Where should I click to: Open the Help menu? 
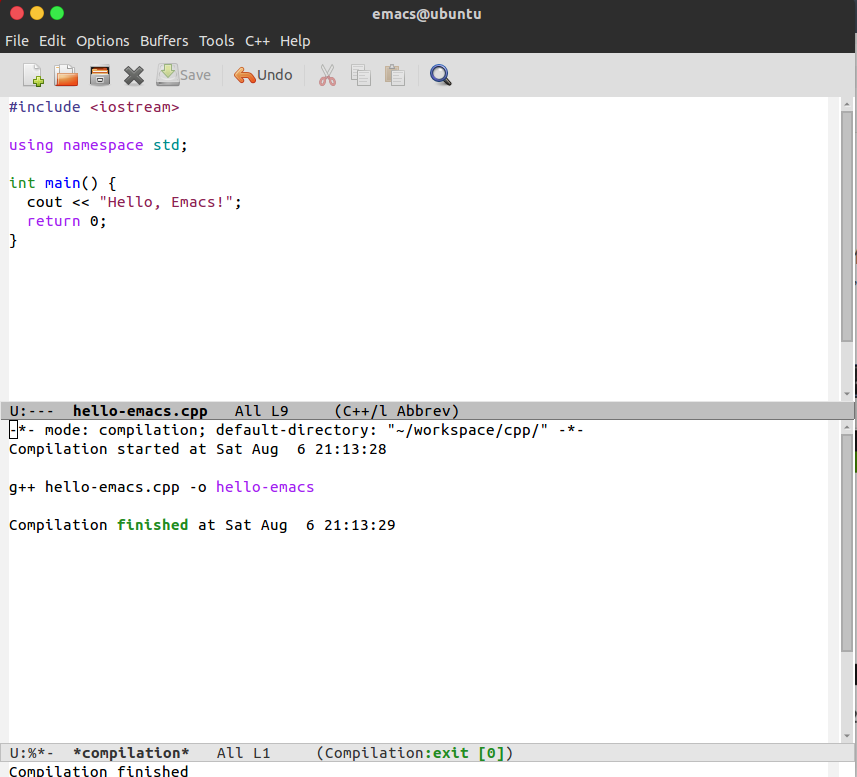(x=295, y=41)
